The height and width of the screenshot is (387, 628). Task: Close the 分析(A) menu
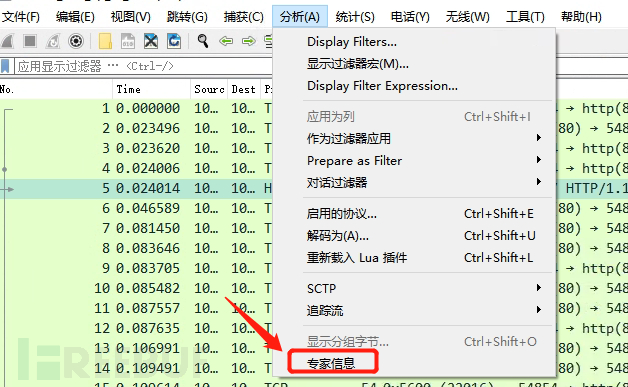[300, 17]
